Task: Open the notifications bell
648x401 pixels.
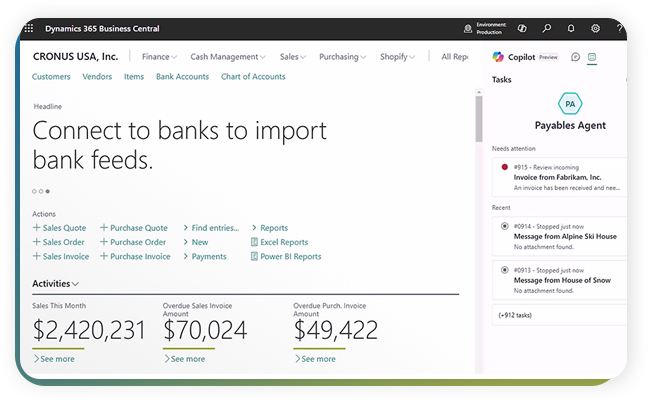Action: (571, 28)
